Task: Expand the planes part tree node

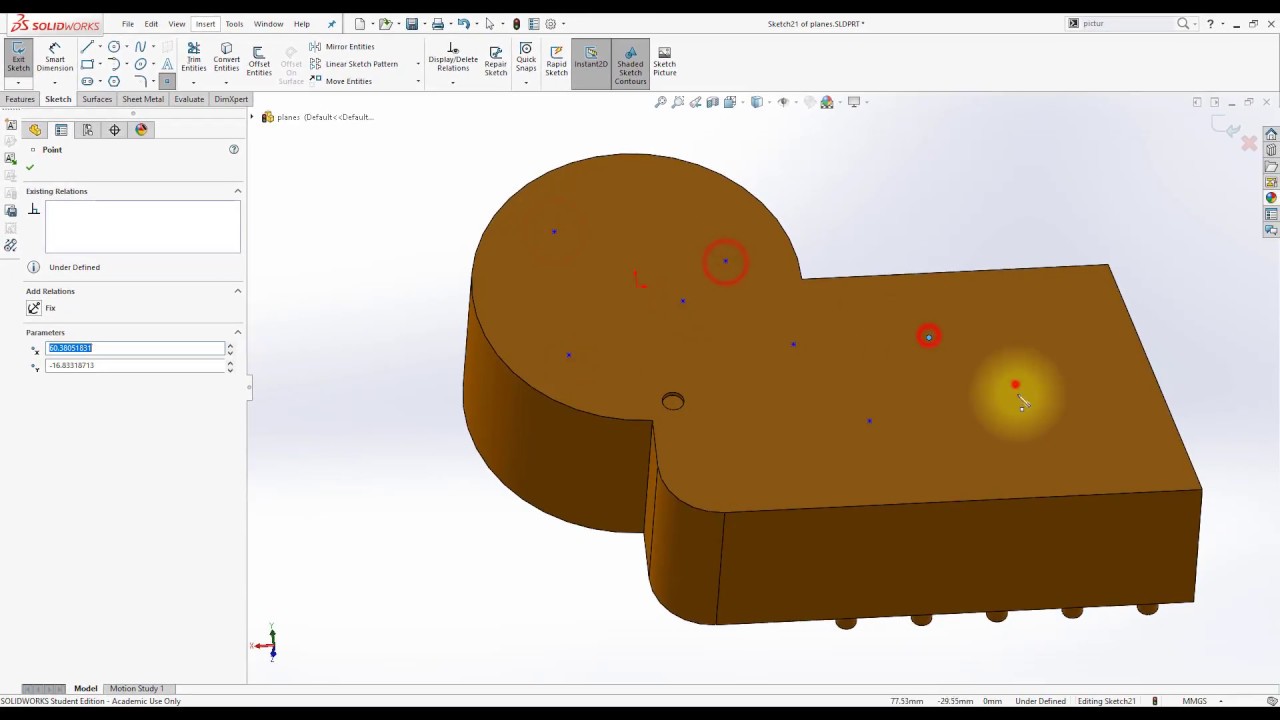Action: pos(253,117)
